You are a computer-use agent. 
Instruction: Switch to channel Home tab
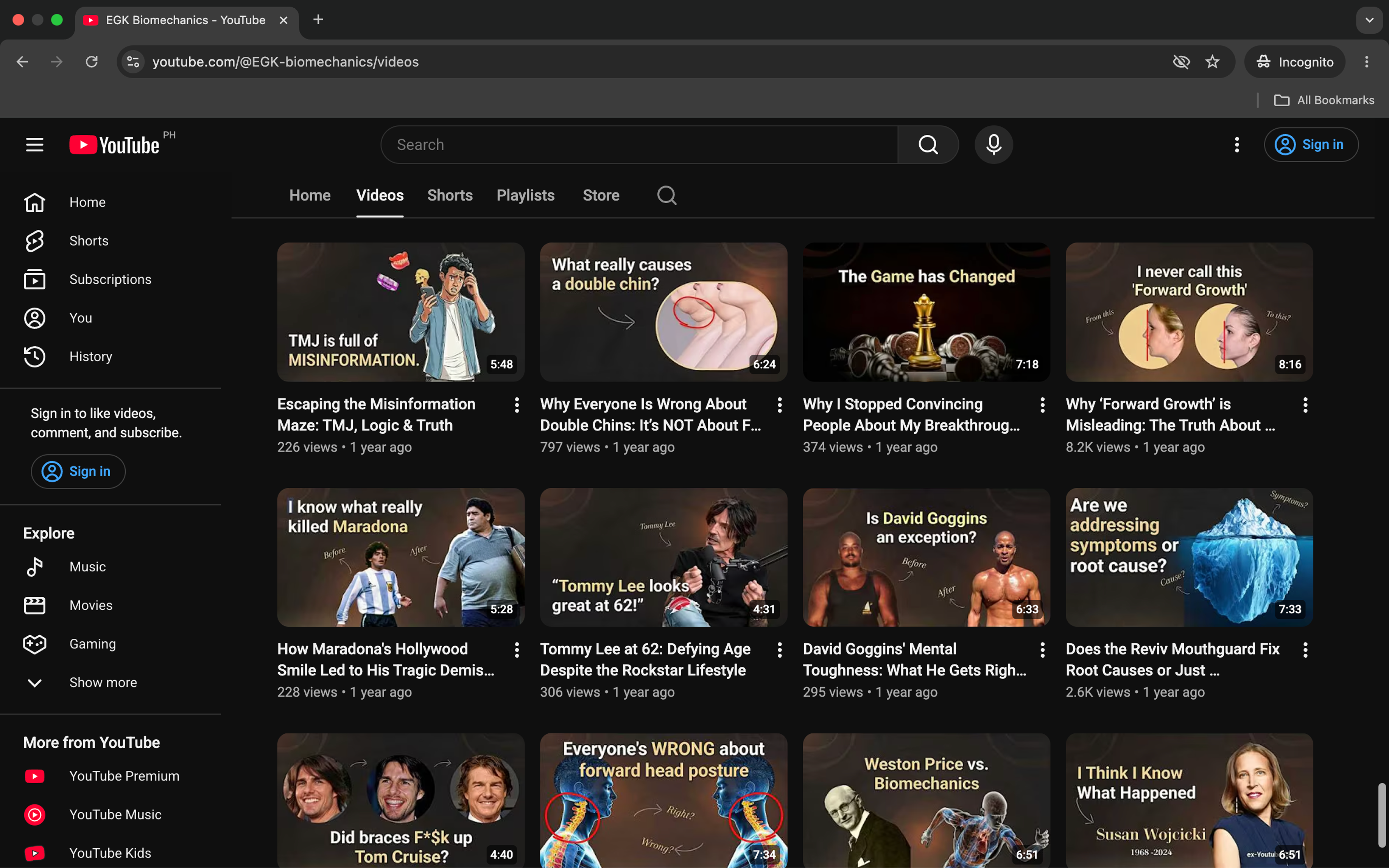(x=310, y=195)
